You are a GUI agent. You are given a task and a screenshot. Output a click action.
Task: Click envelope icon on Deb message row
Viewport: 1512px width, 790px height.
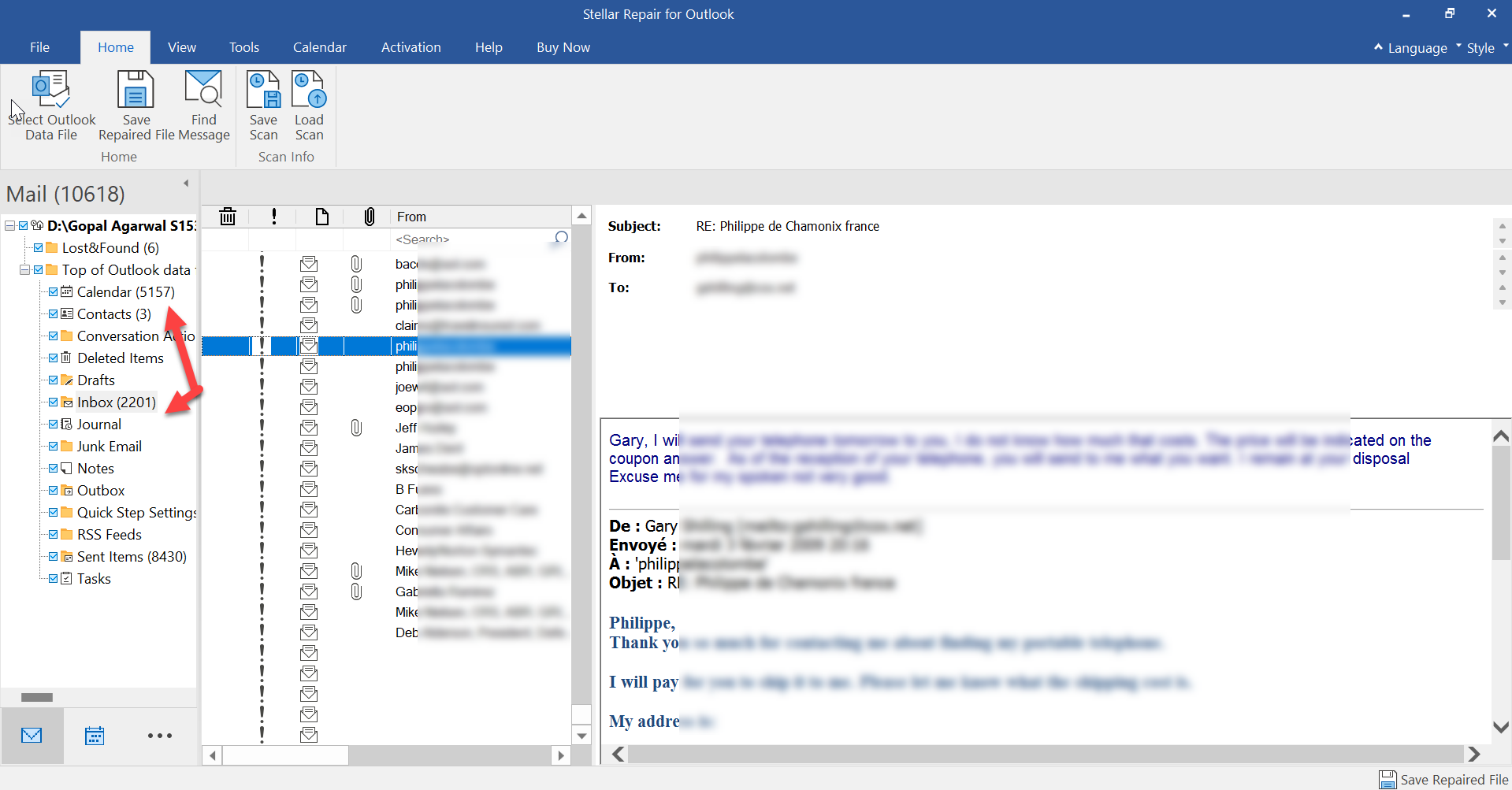pos(309,632)
